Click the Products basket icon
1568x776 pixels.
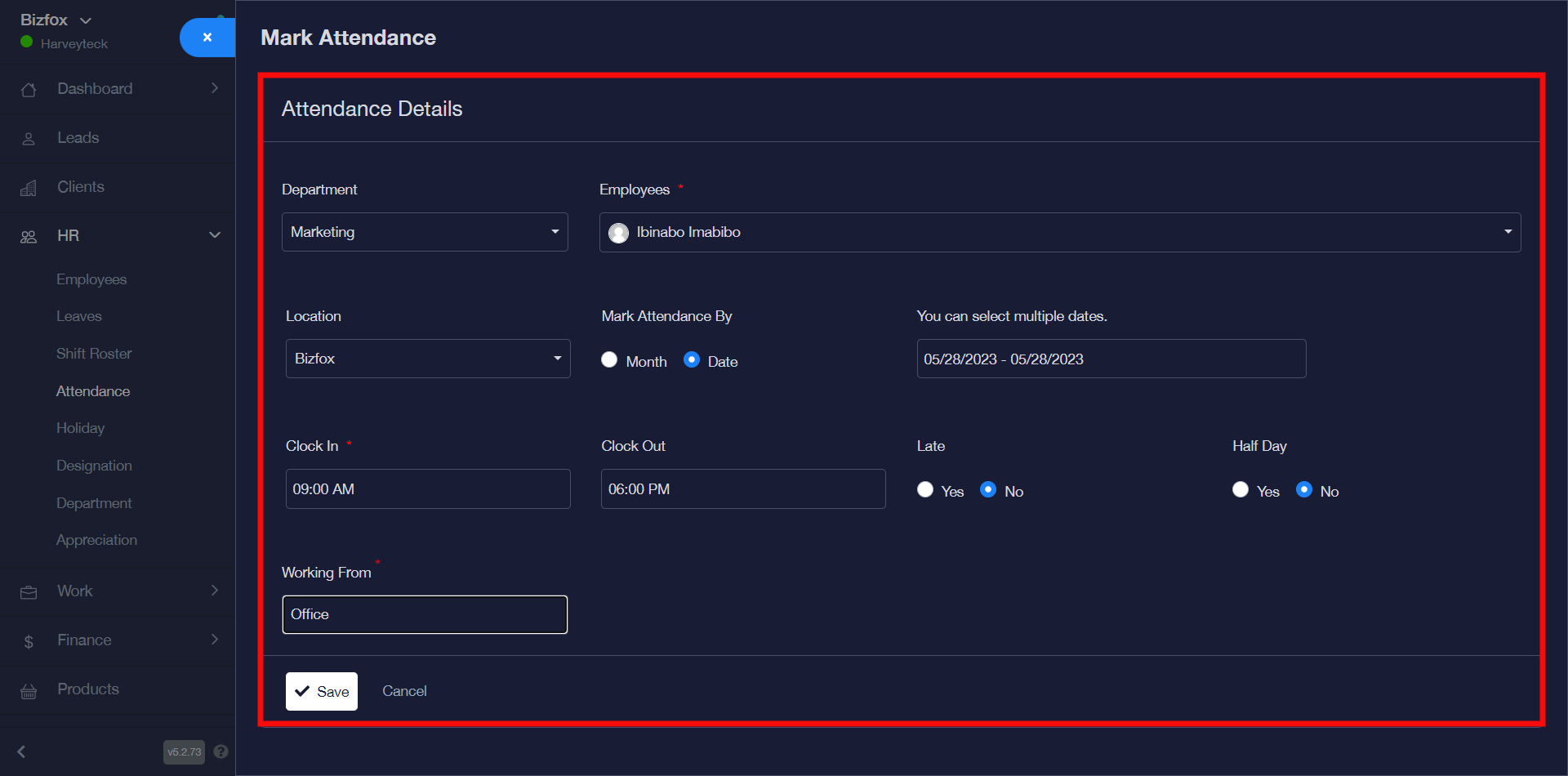coord(29,691)
